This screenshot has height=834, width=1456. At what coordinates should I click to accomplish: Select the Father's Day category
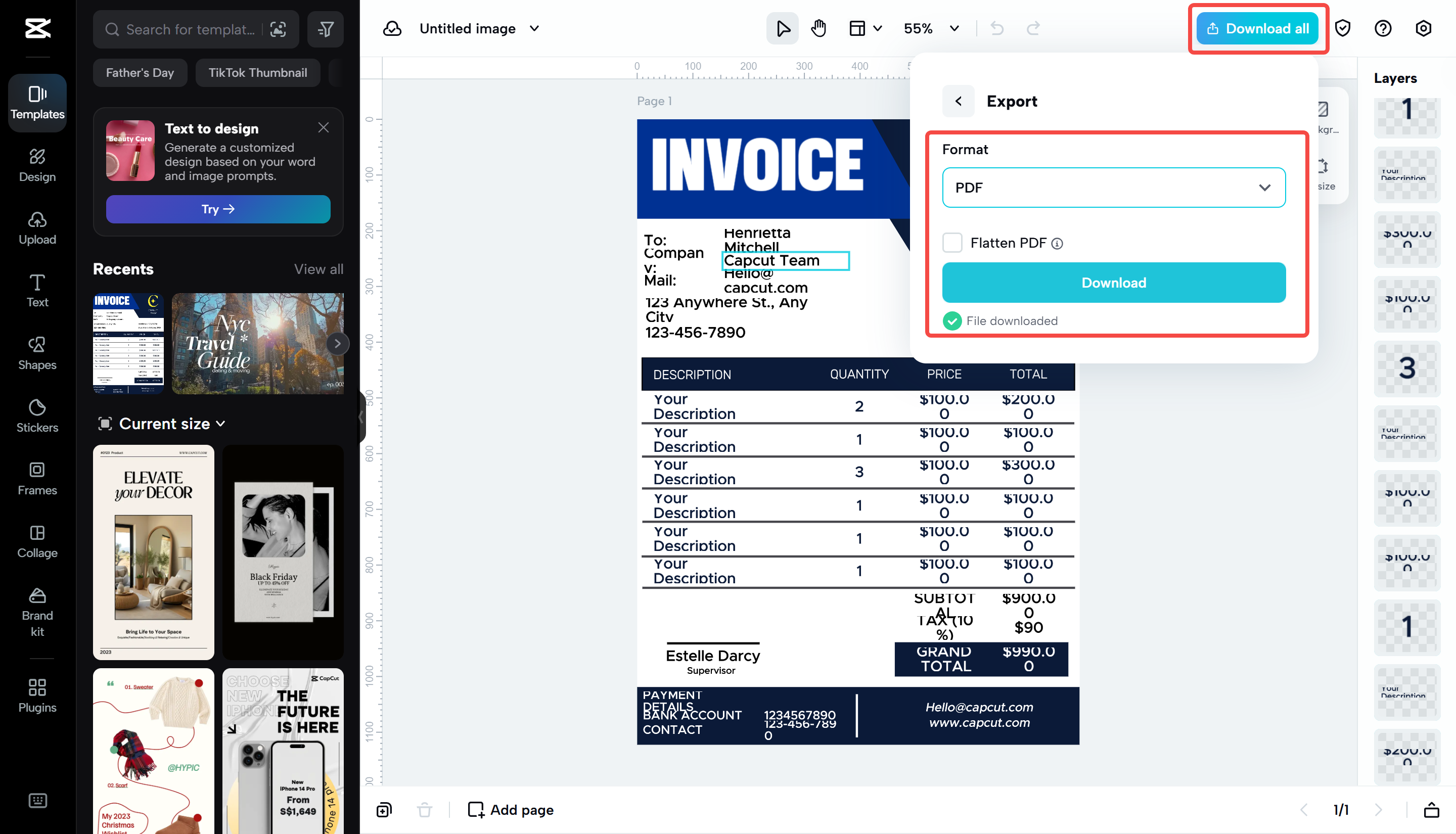tap(140, 72)
